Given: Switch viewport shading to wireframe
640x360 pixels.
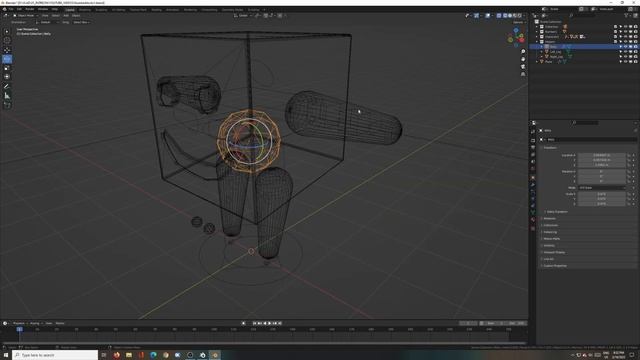Looking at the screenshot, I should (x=504, y=16).
